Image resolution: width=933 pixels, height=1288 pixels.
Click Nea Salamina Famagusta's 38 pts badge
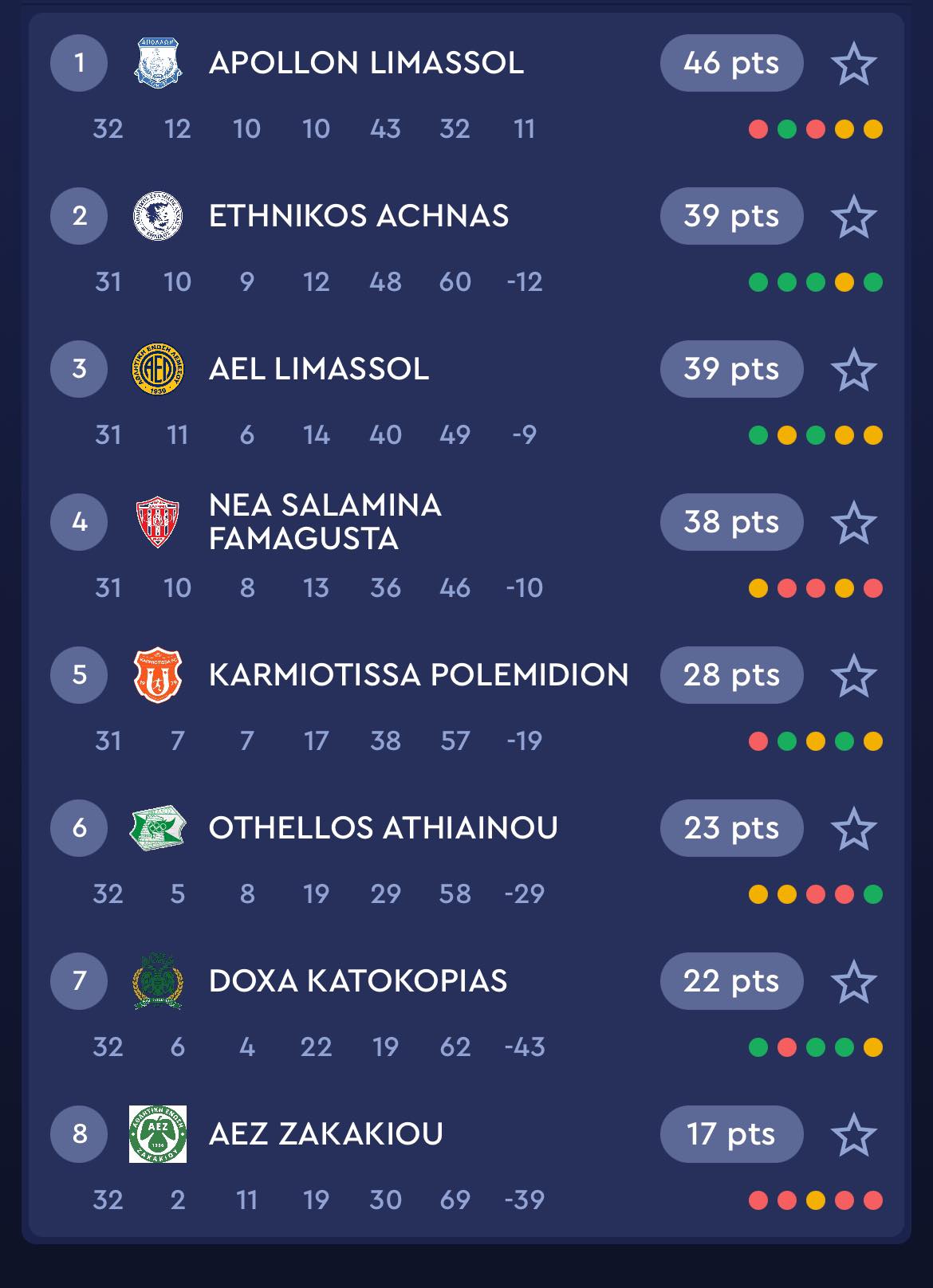[x=731, y=522]
